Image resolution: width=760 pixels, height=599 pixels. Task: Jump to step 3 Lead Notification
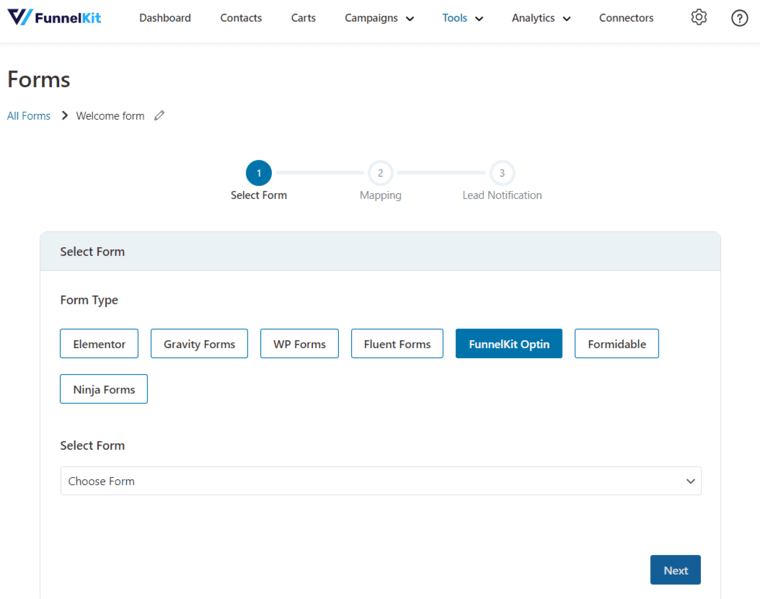pyautogui.click(x=502, y=173)
